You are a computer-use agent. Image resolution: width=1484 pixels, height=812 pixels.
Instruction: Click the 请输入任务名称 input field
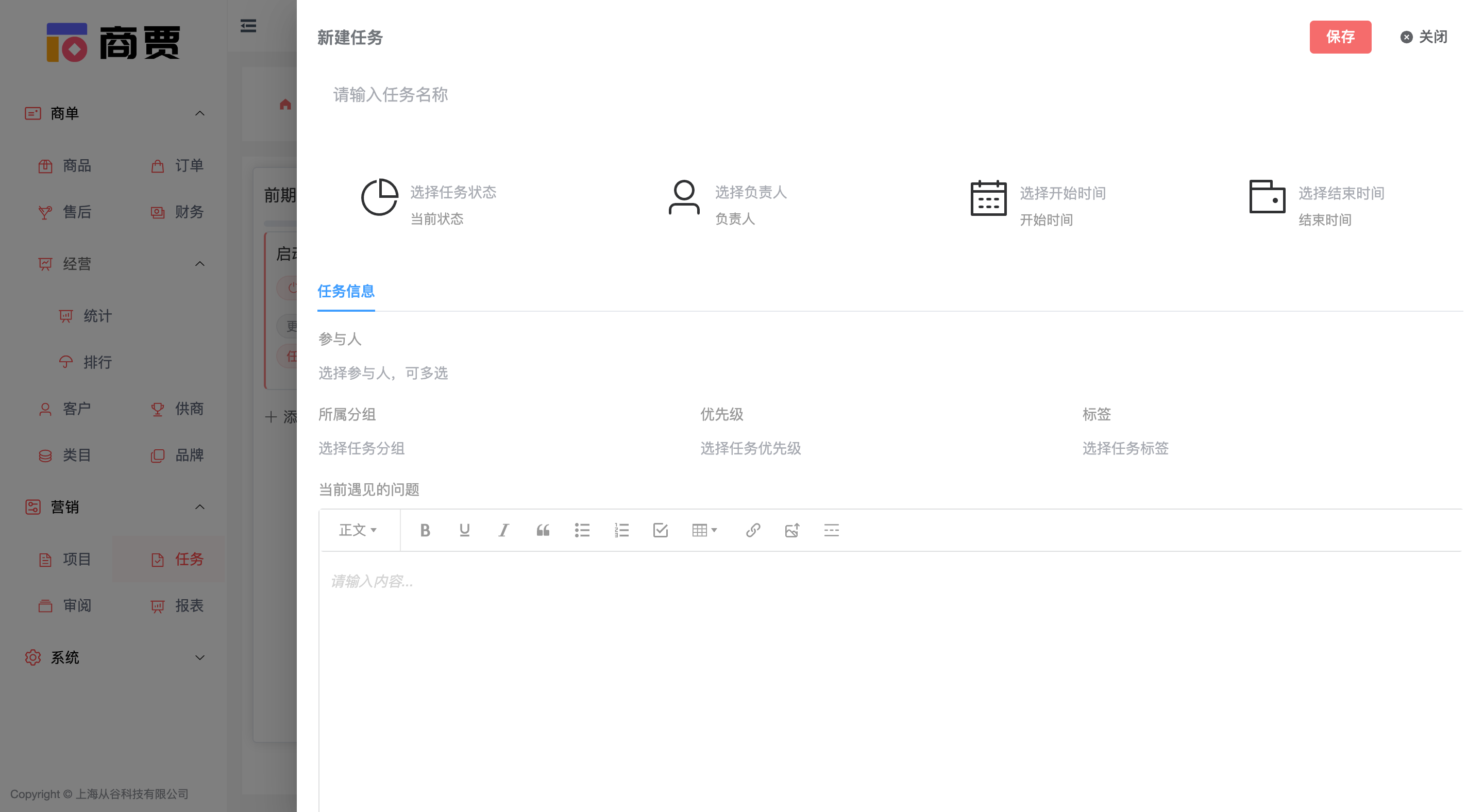click(x=518, y=95)
